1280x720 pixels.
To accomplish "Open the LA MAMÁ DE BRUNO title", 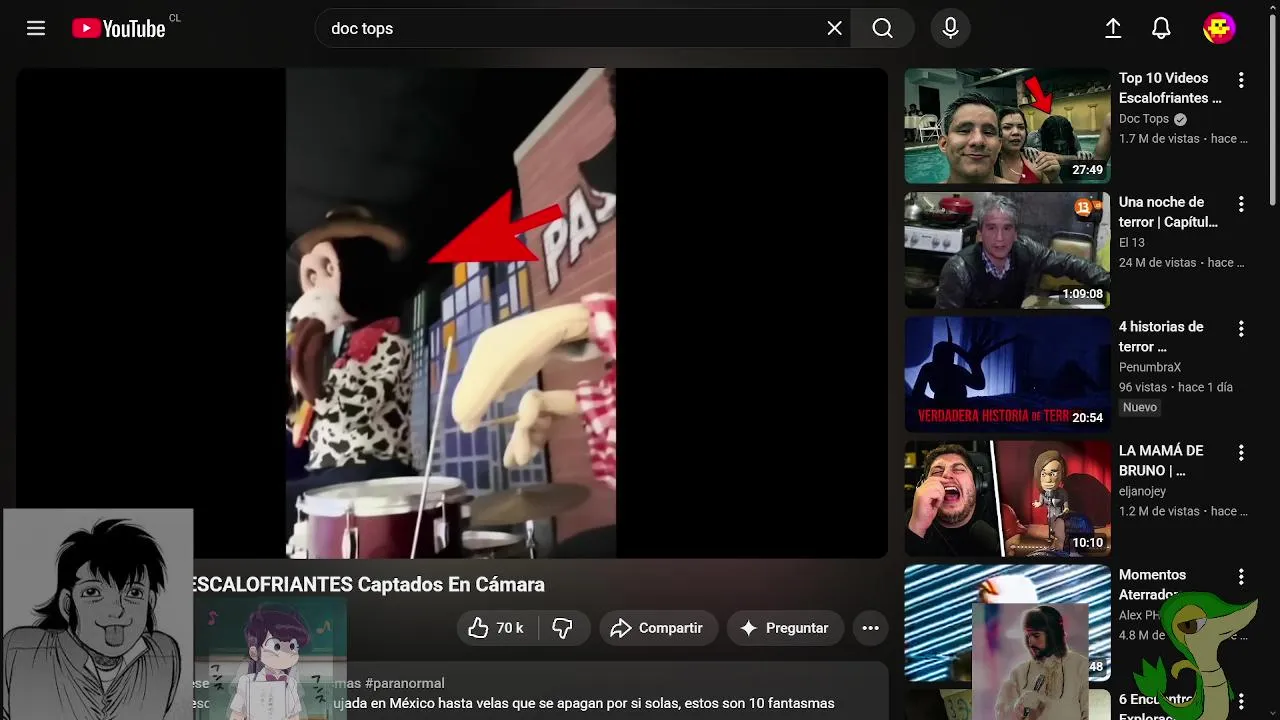I will [1161, 460].
